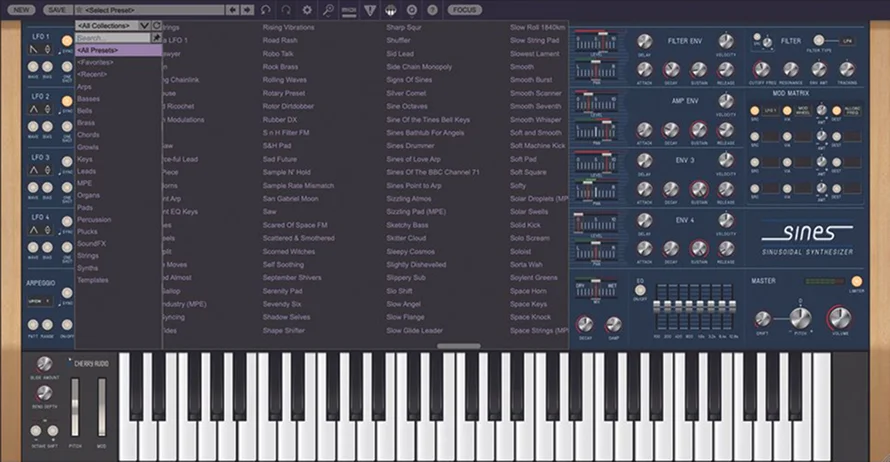Click the redo arrow icon
This screenshot has width=890, height=462.
[286, 10]
